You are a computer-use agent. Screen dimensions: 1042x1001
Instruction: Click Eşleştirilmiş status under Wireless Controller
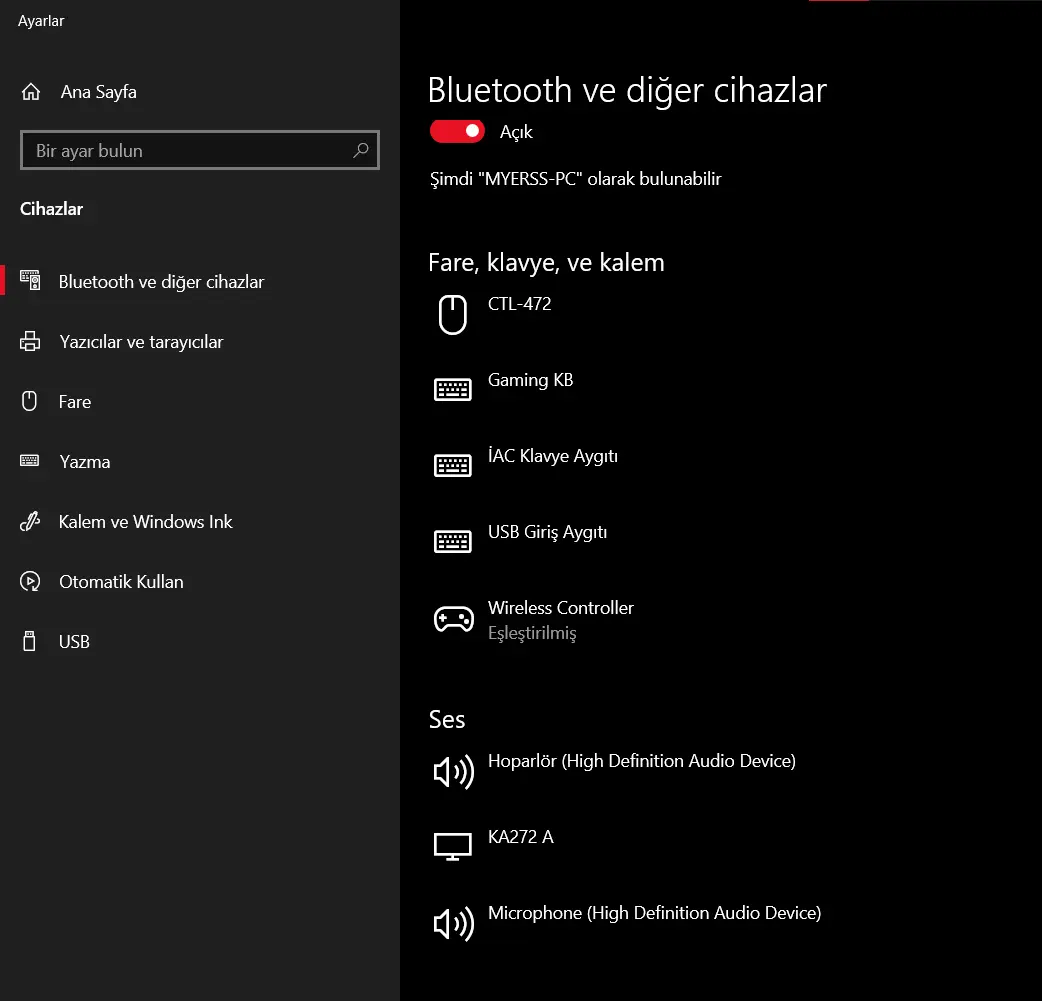pos(532,633)
